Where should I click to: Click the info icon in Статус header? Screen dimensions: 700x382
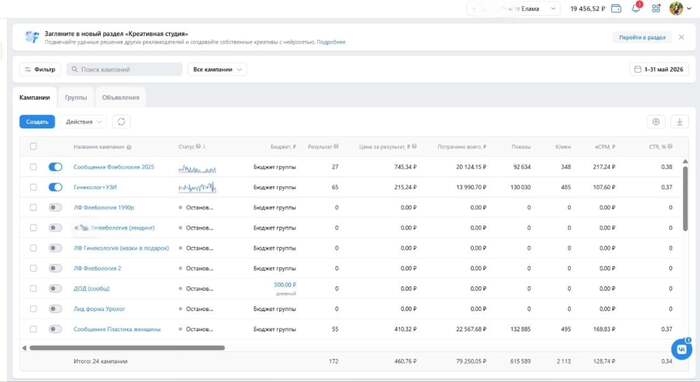point(198,146)
